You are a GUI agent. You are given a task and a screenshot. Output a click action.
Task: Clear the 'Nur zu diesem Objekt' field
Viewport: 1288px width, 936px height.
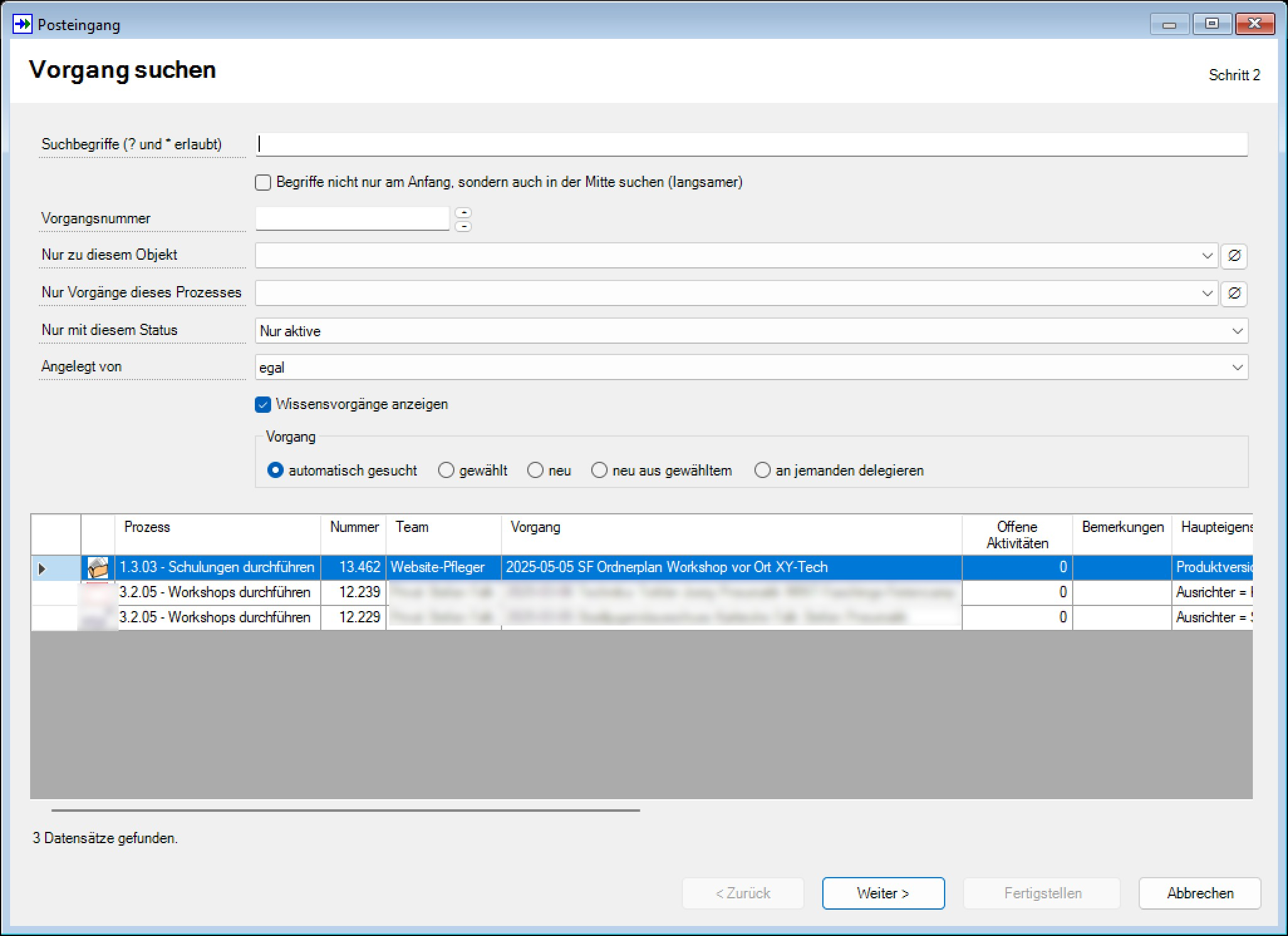(1234, 256)
